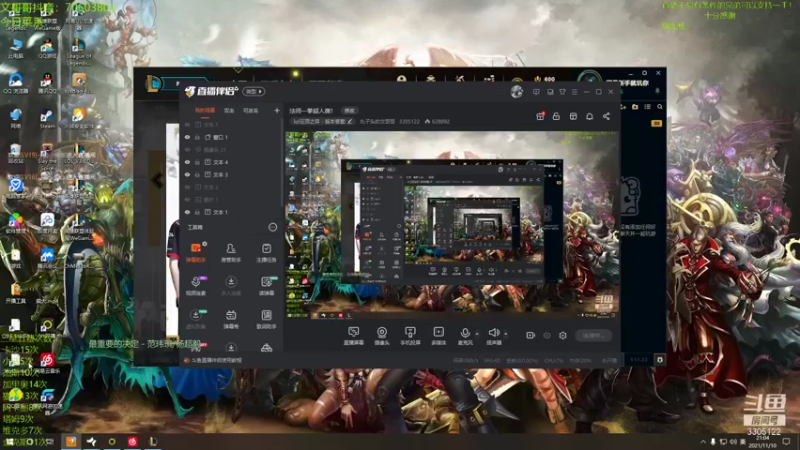Screen dimensions: 800x450
Task: Toggle visibility of 文本 3 source
Action: point(187,174)
